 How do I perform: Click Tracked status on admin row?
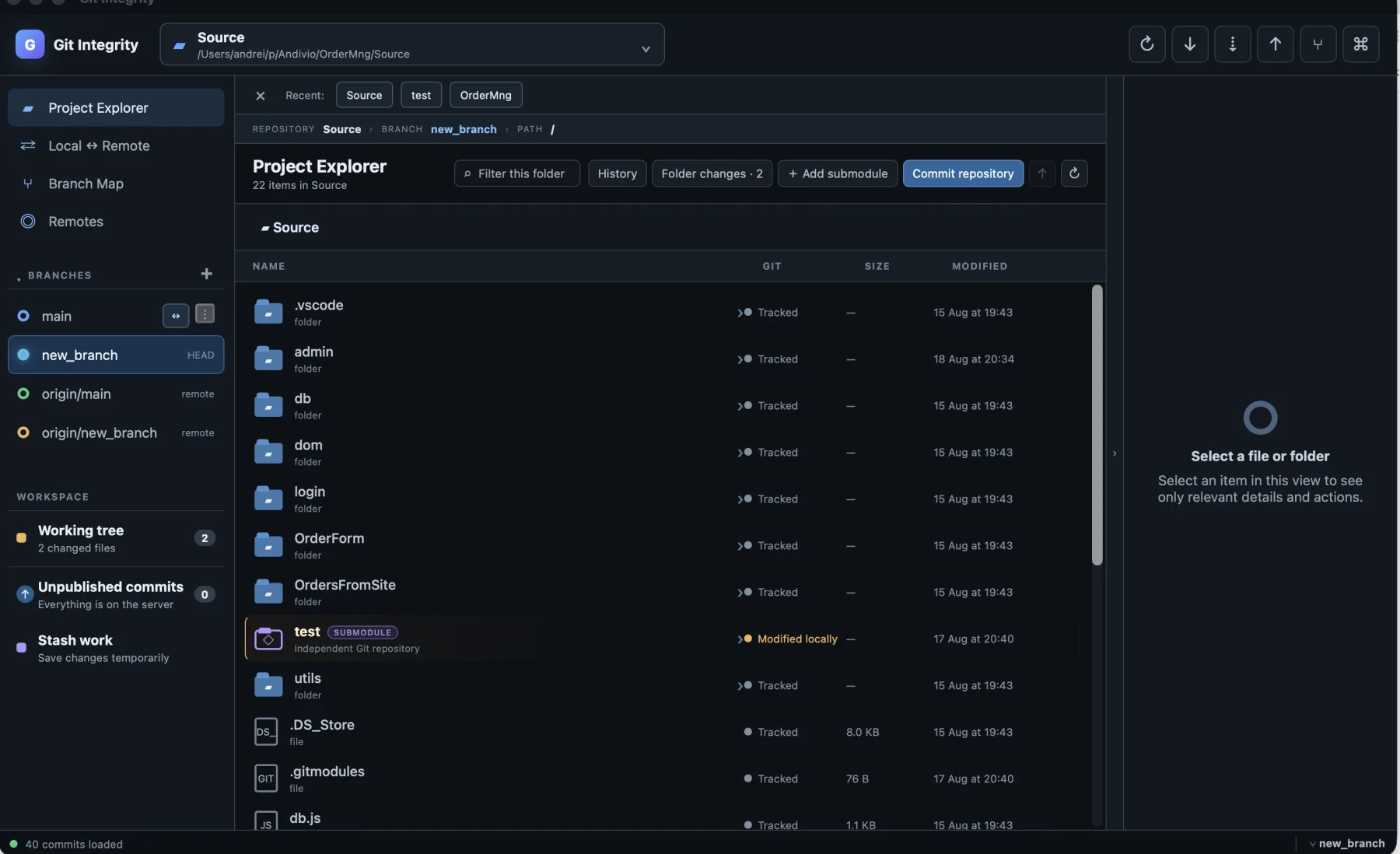point(778,359)
